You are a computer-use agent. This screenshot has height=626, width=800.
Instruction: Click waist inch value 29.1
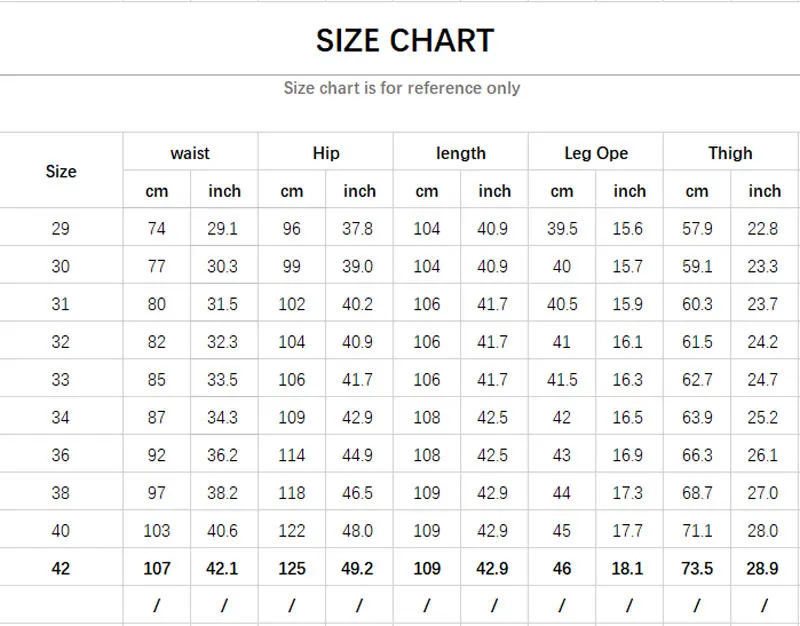coord(223,229)
